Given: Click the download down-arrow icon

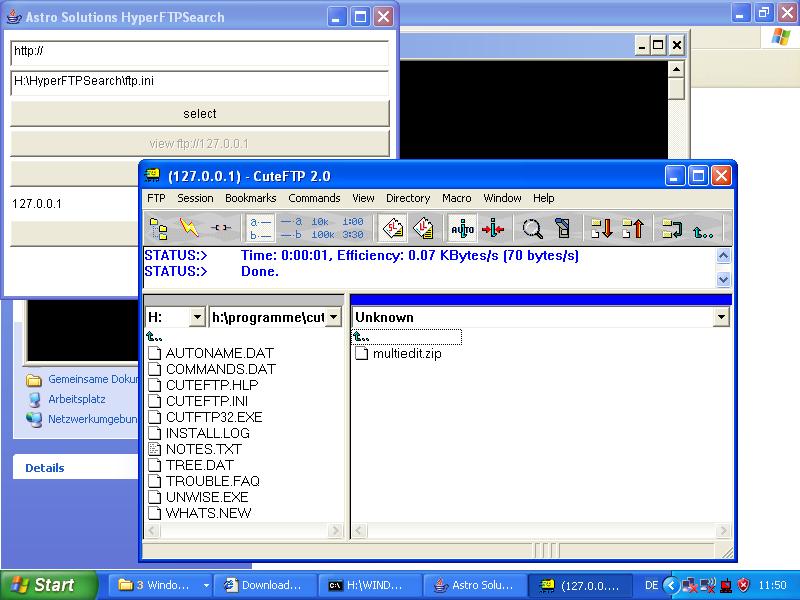Looking at the screenshot, I should pyautogui.click(x=602, y=228).
